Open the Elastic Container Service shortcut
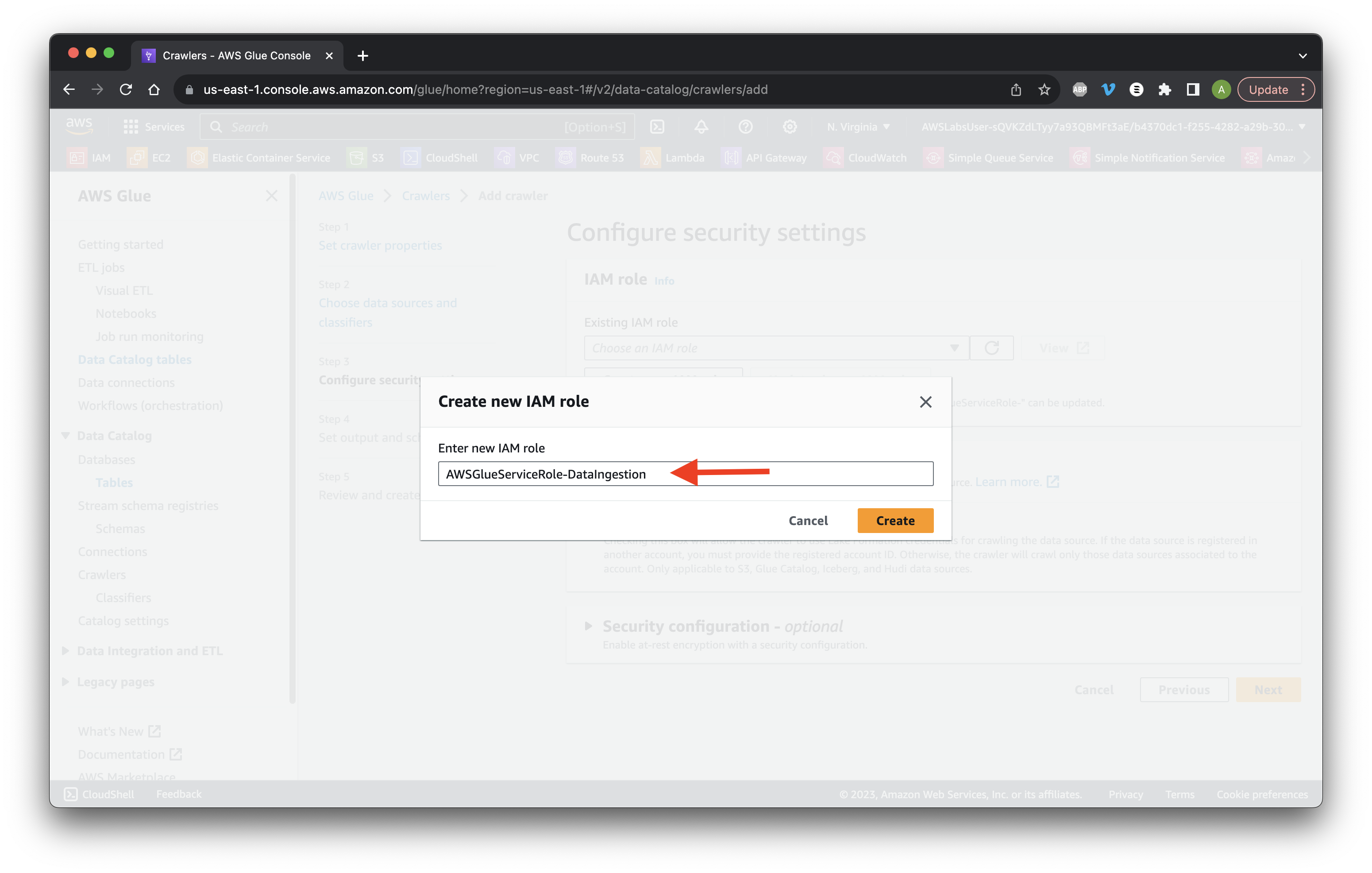1372x873 pixels. point(259,158)
